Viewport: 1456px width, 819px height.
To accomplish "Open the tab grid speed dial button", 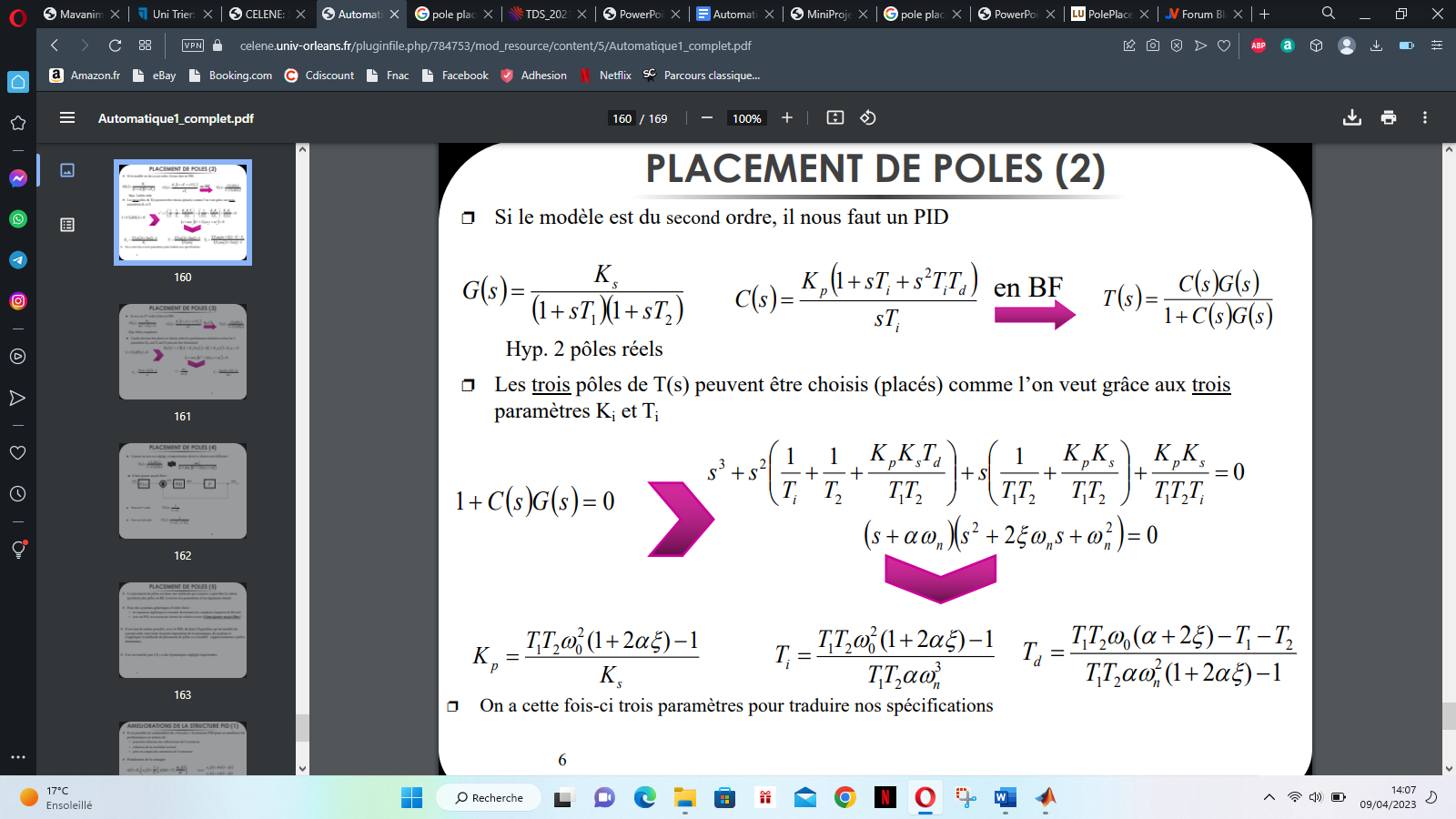I will [x=146, y=45].
